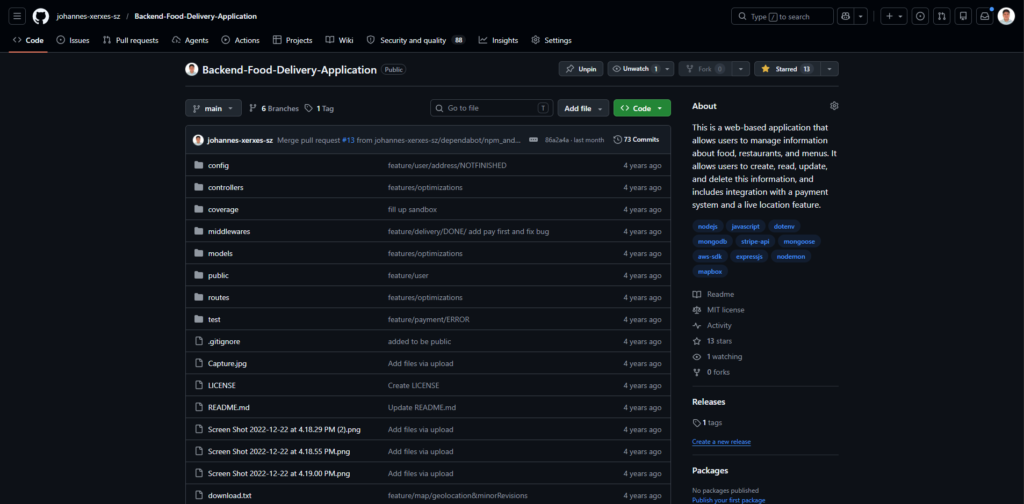The width and height of the screenshot is (1024, 504).
Task: Open the 73 Commits history link
Action: tap(636, 140)
